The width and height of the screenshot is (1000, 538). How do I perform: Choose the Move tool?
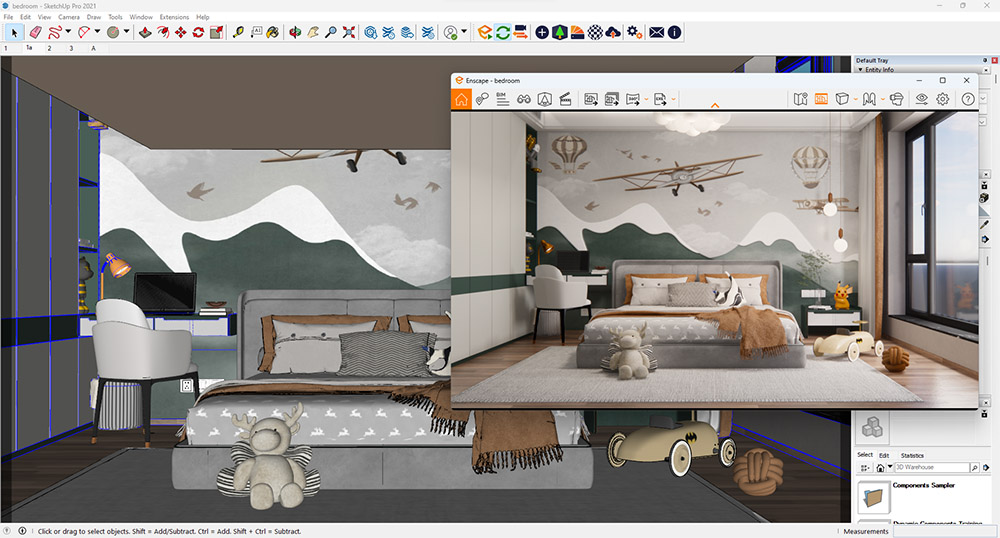coord(181,32)
